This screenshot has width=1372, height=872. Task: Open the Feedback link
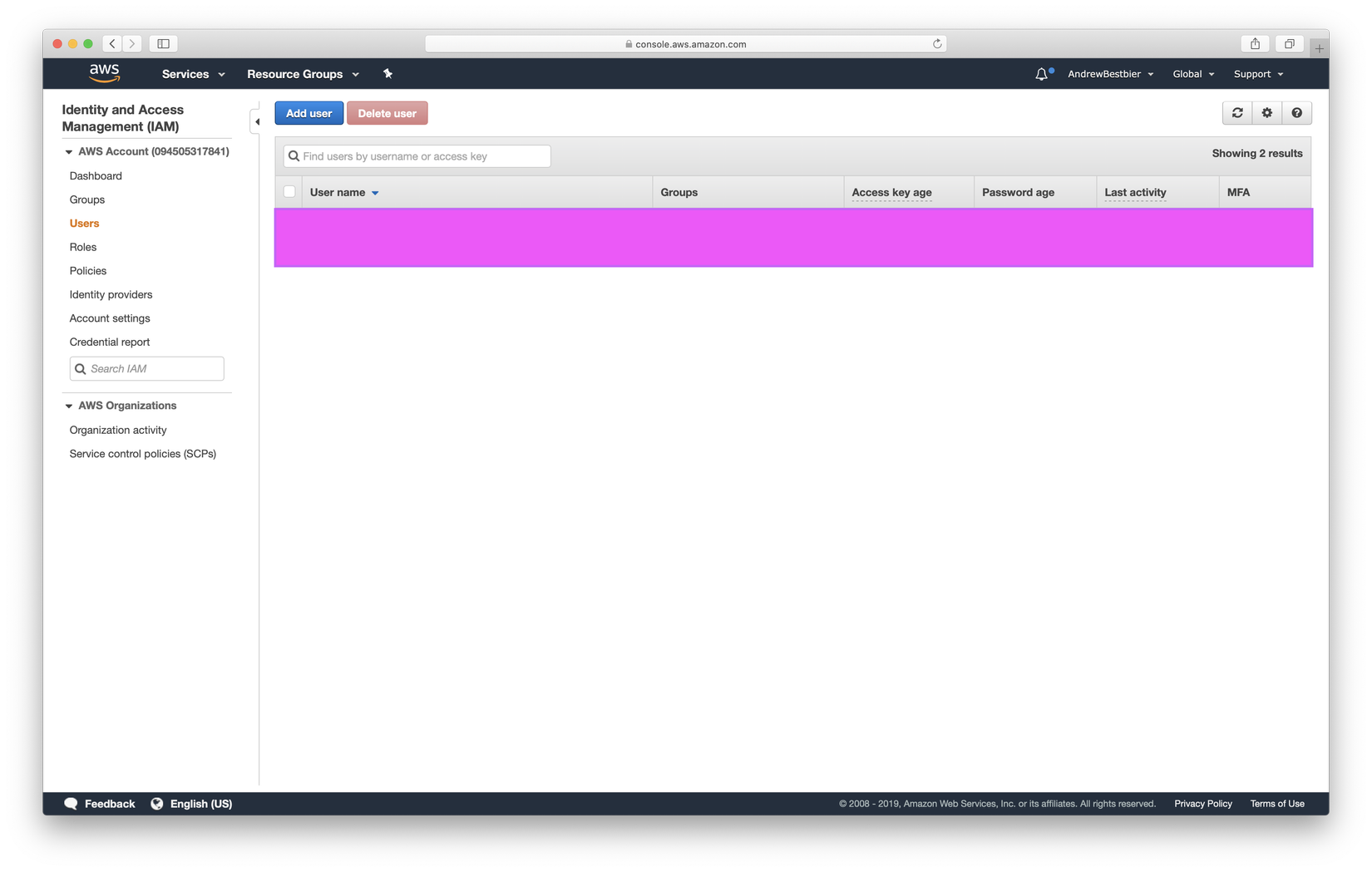tap(110, 804)
